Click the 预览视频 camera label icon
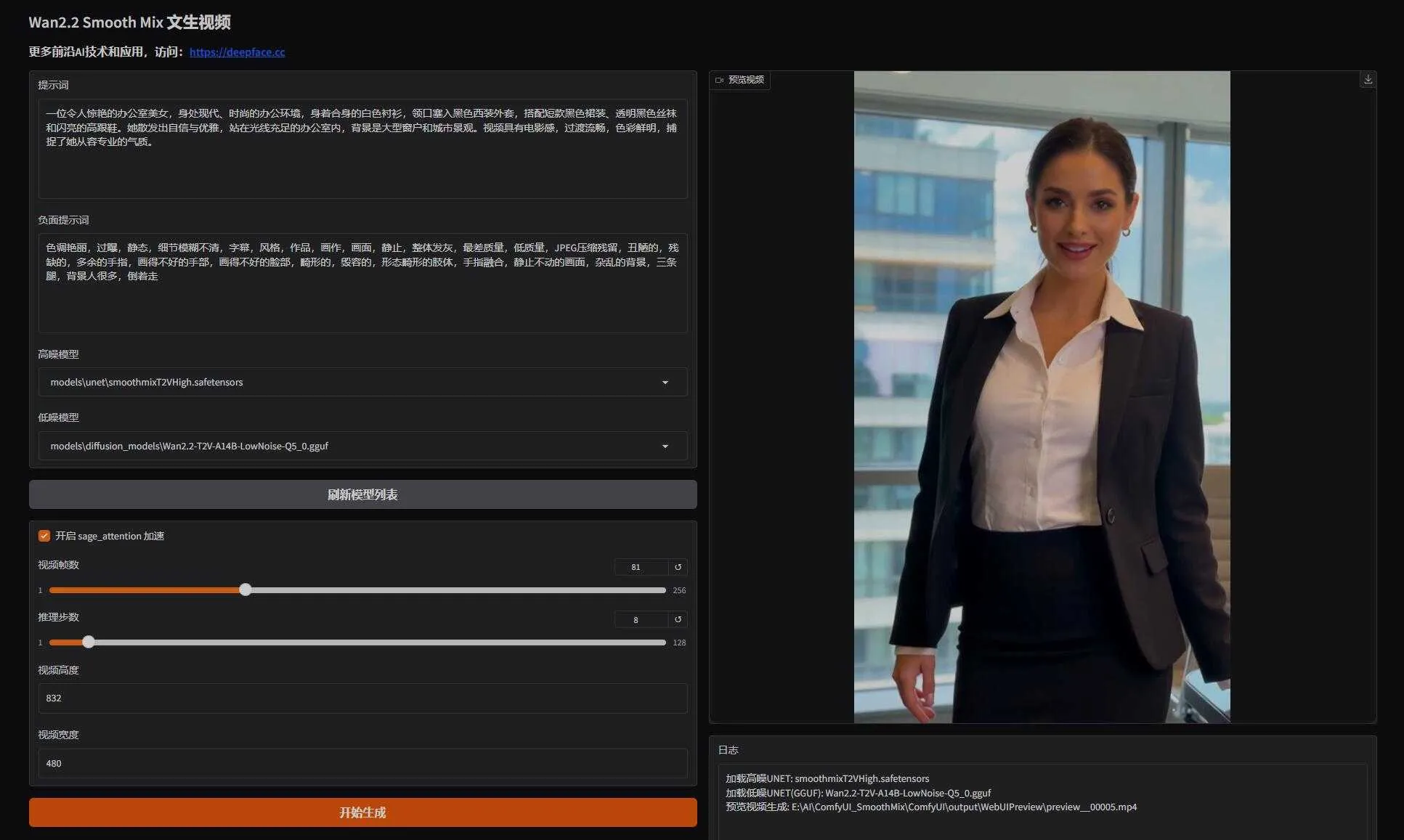The height and width of the screenshot is (840, 1404). tap(719, 80)
